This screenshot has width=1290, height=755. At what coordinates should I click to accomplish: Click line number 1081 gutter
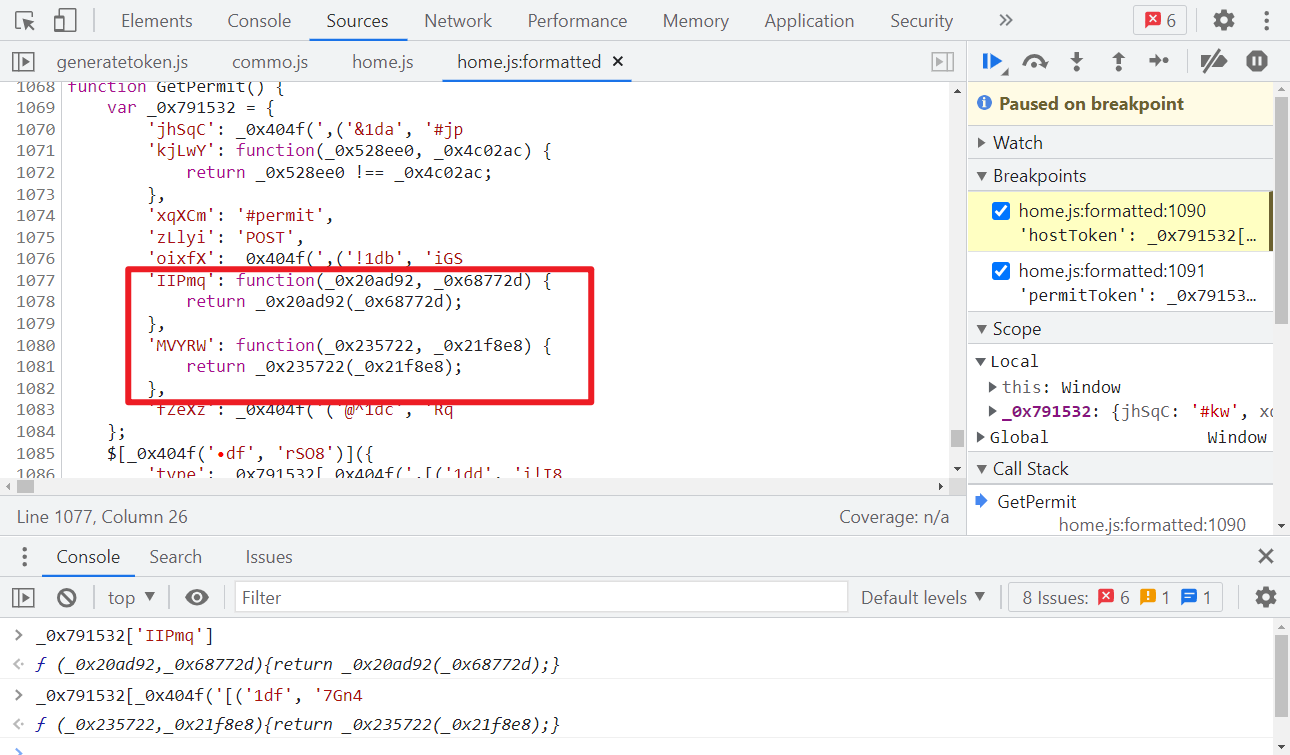click(36, 367)
